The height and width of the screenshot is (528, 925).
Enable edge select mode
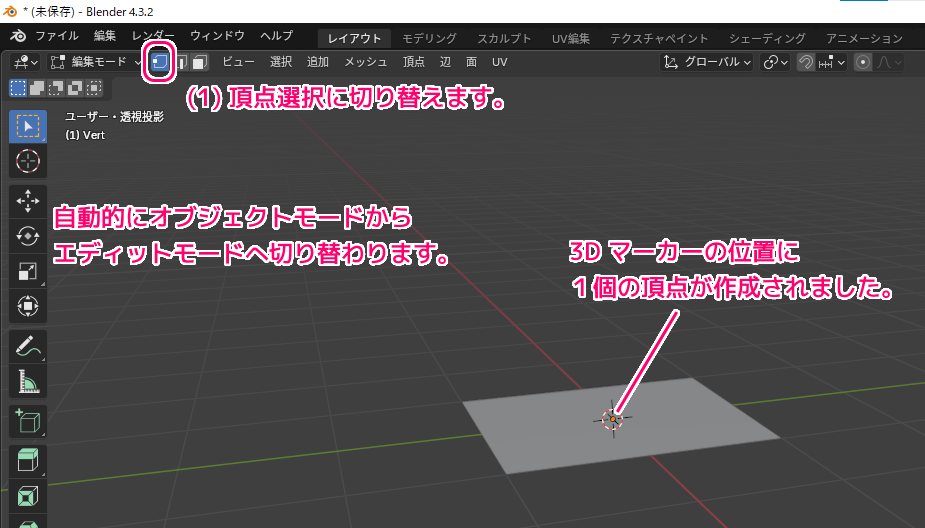(x=181, y=61)
